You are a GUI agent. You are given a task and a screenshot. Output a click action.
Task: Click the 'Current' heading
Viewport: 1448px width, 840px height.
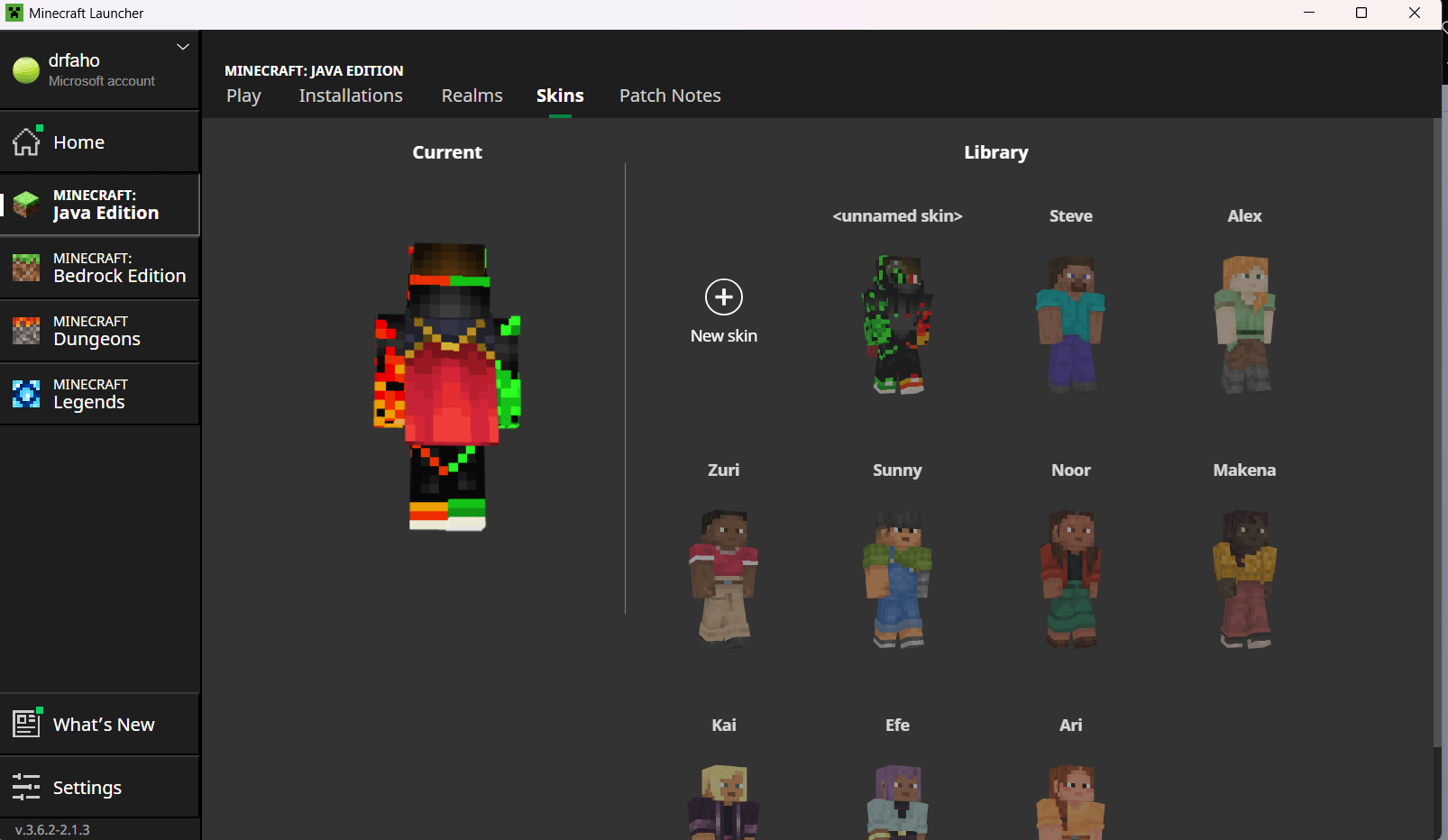(x=447, y=152)
